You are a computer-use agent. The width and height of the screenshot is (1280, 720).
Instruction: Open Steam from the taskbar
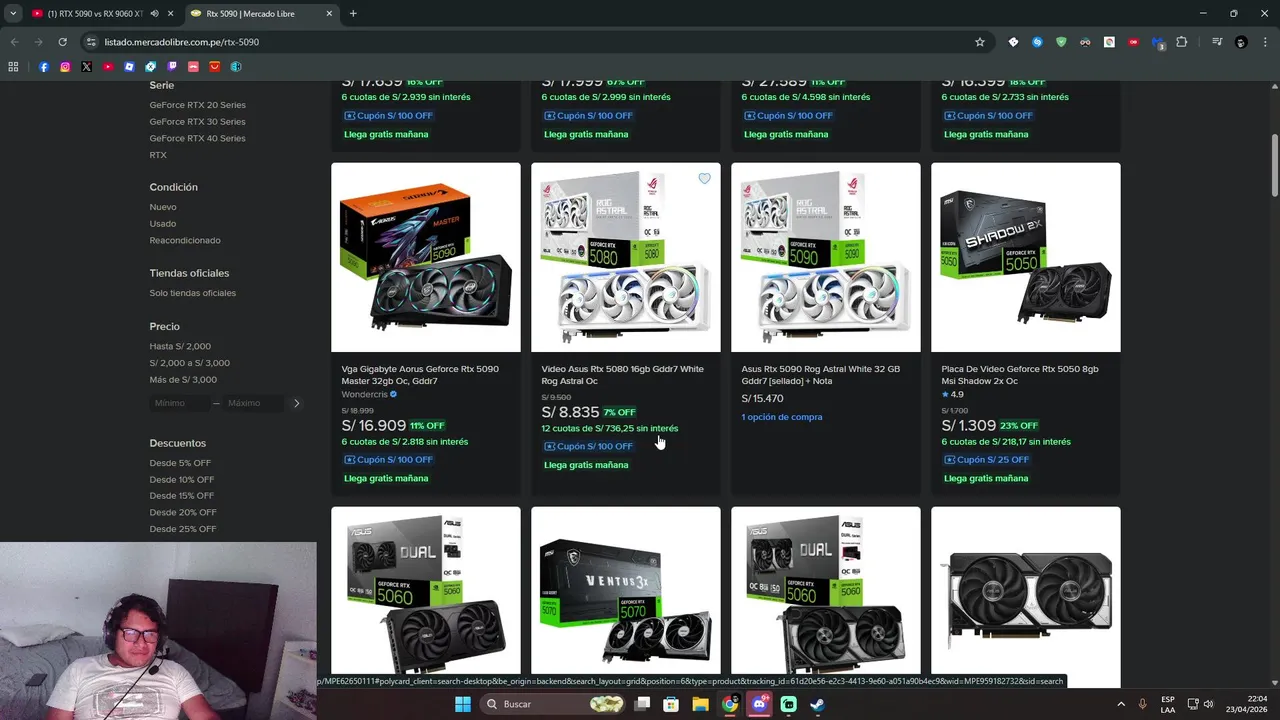click(x=817, y=704)
